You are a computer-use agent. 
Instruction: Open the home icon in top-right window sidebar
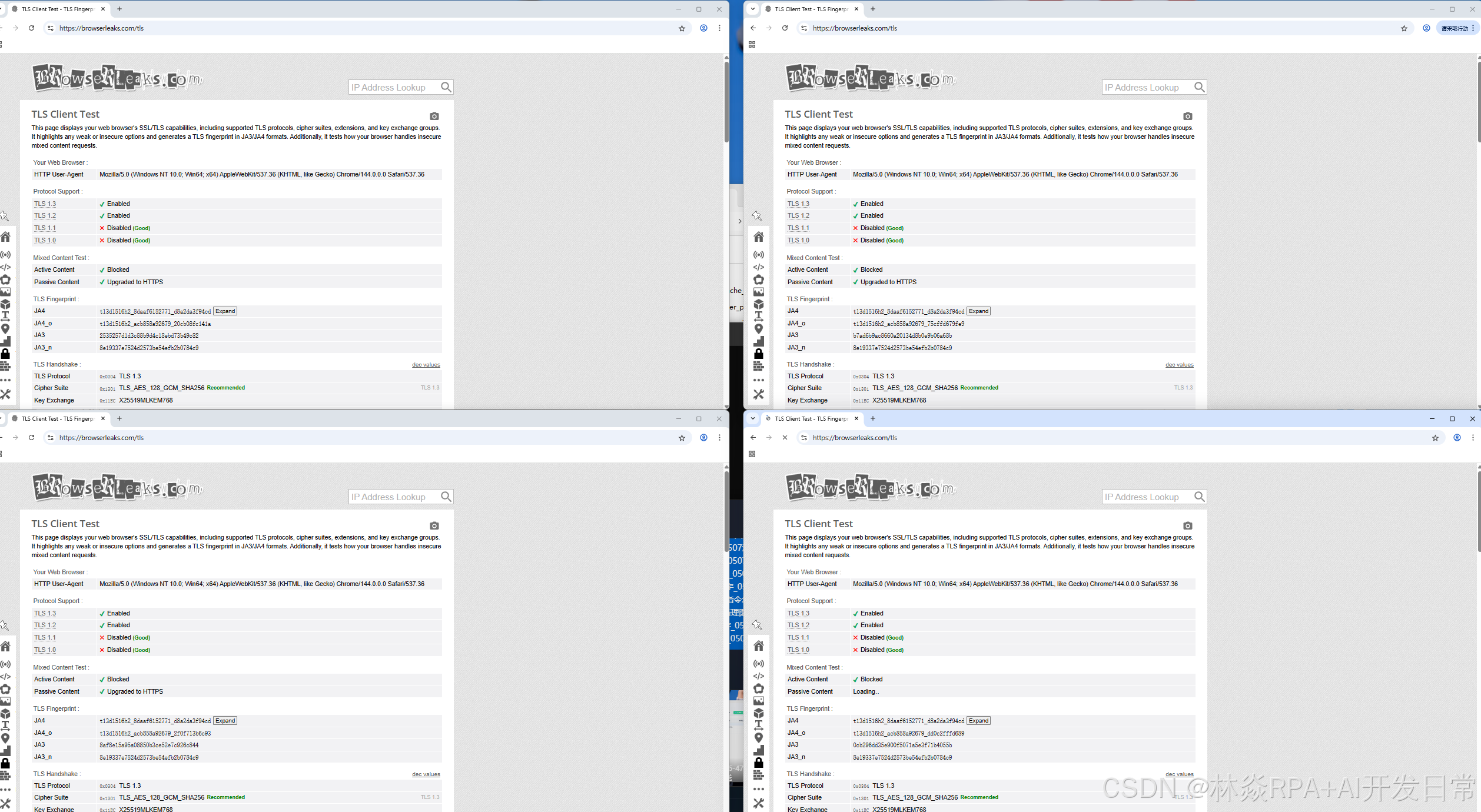[759, 237]
